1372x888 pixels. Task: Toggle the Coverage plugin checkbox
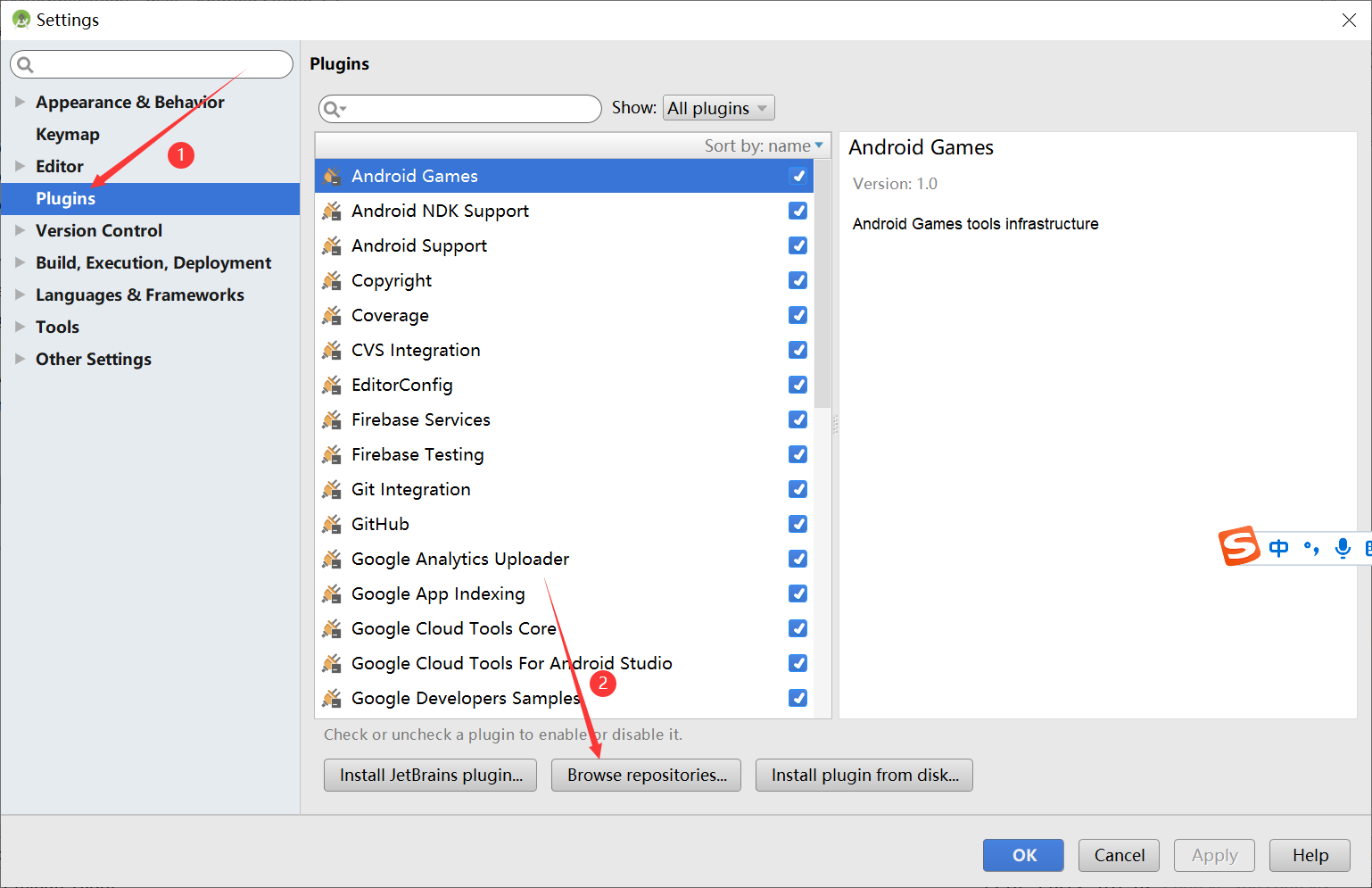798,315
